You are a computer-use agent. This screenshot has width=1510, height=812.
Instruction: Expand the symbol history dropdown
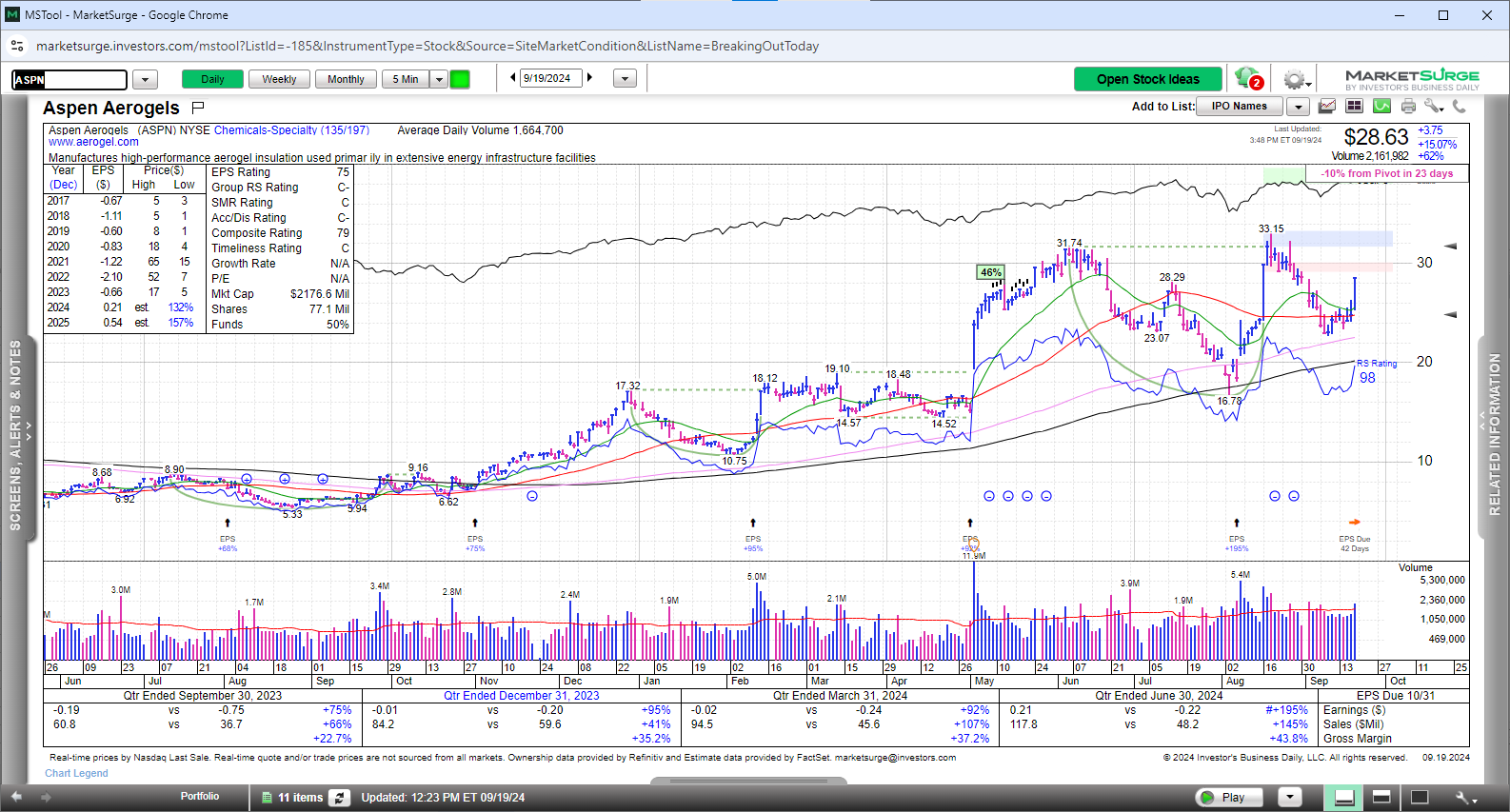pyautogui.click(x=145, y=79)
